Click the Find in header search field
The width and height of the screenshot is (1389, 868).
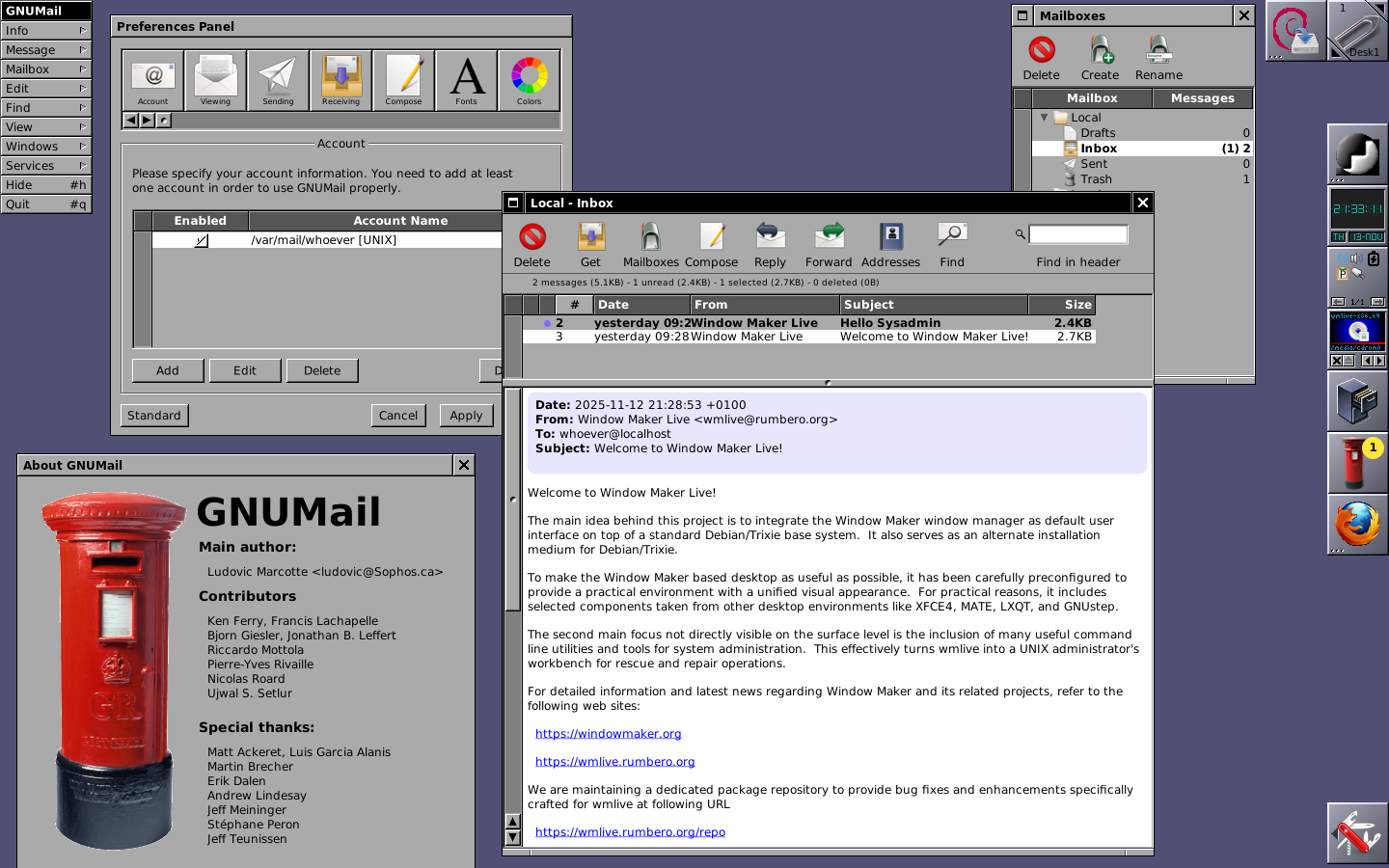tap(1078, 234)
